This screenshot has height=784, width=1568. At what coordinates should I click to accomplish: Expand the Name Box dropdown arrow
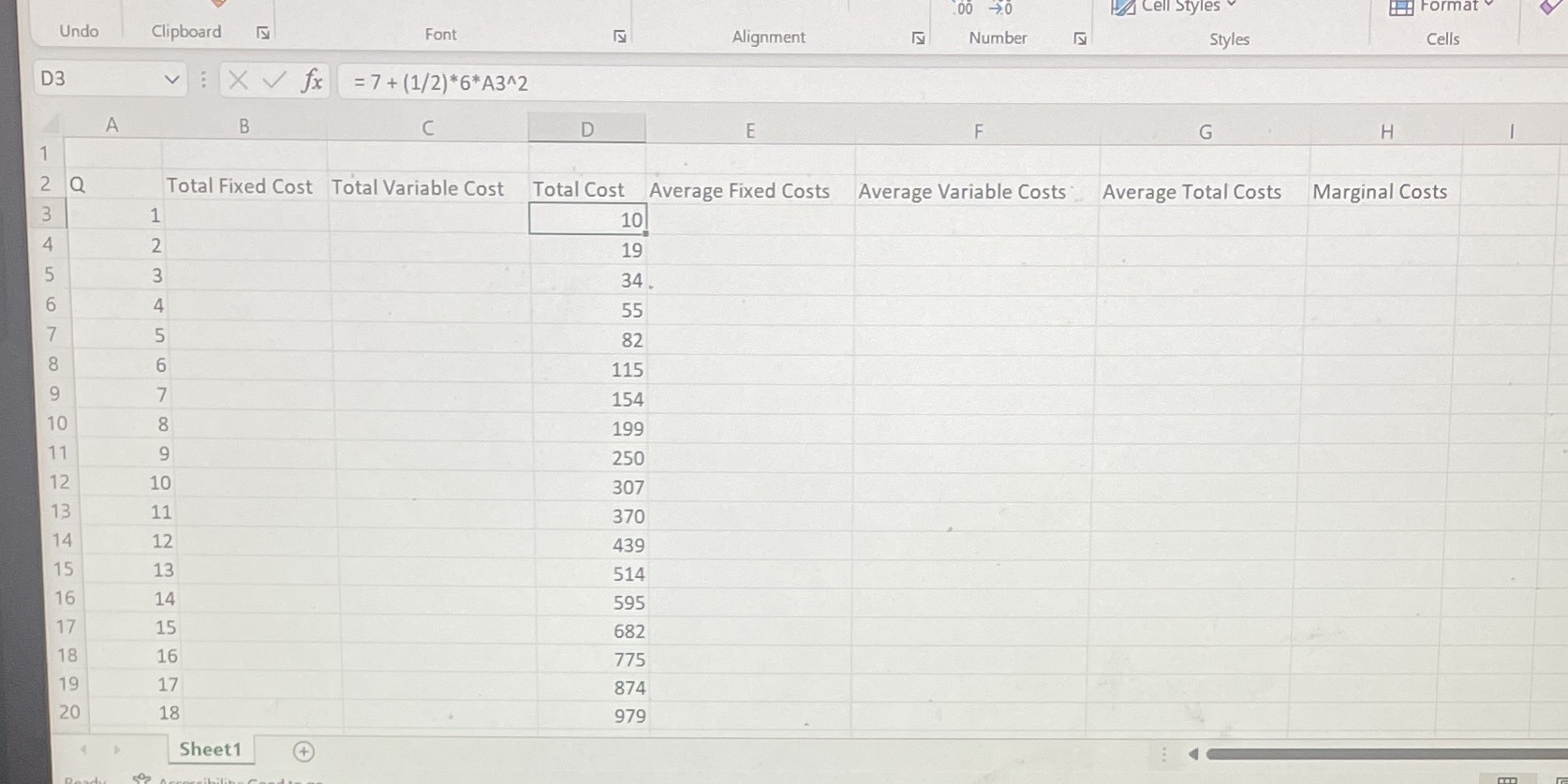(171, 80)
